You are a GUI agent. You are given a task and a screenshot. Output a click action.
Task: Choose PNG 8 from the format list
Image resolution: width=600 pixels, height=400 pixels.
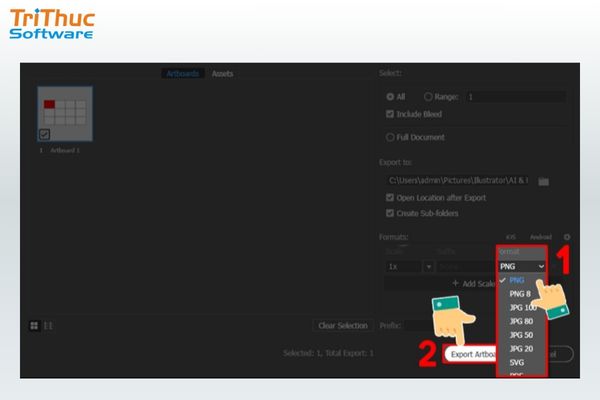[x=520, y=294]
